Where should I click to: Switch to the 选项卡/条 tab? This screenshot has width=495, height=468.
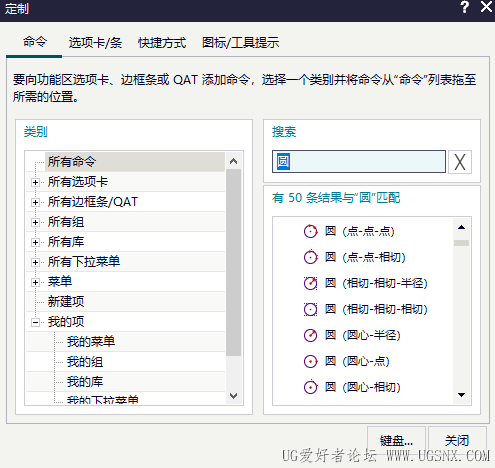(x=95, y=43)
